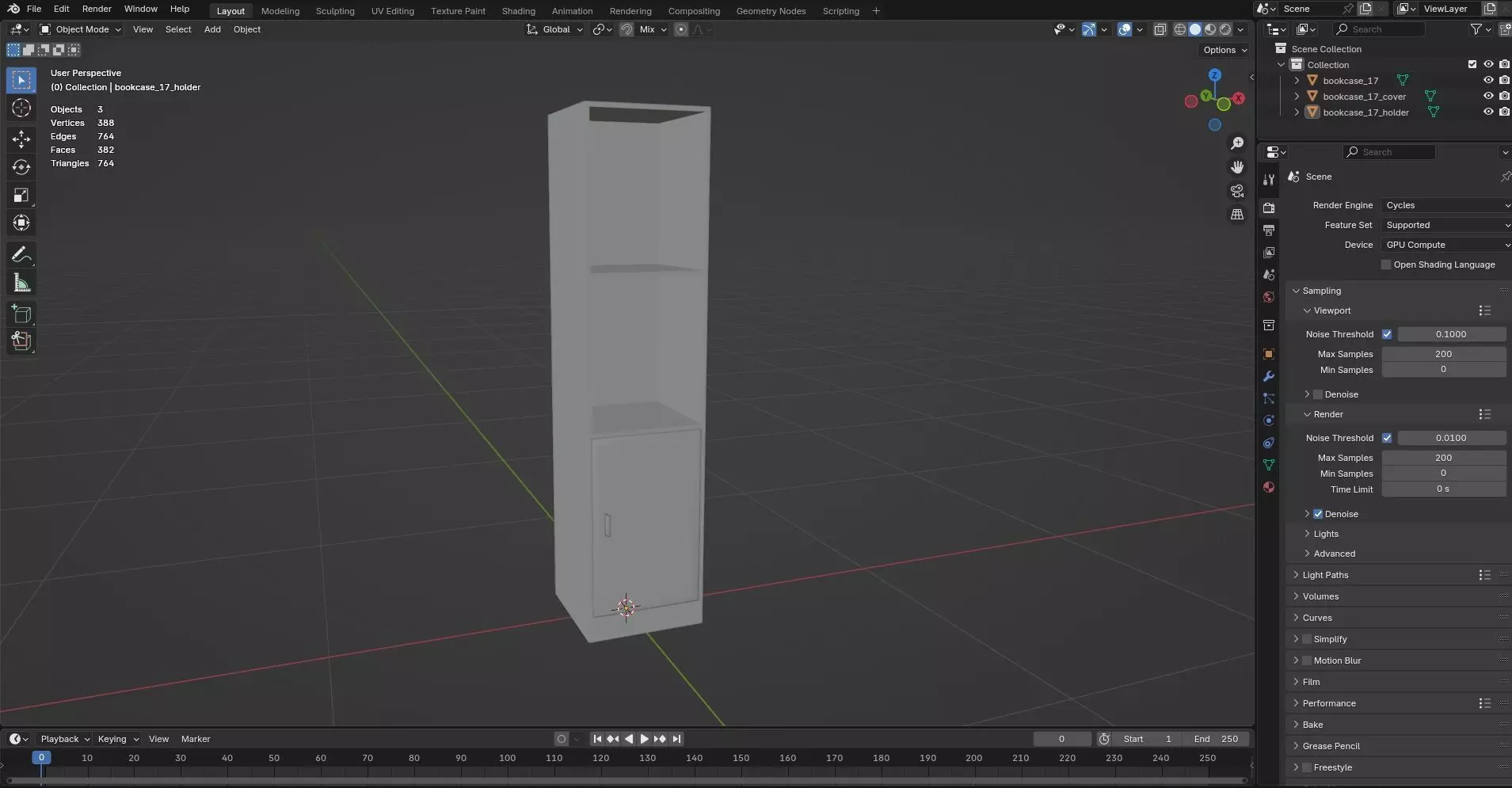The height and width of the screenshot is (788, 1512).
Task: Open Render properties tab icon
Action: 1269,207
